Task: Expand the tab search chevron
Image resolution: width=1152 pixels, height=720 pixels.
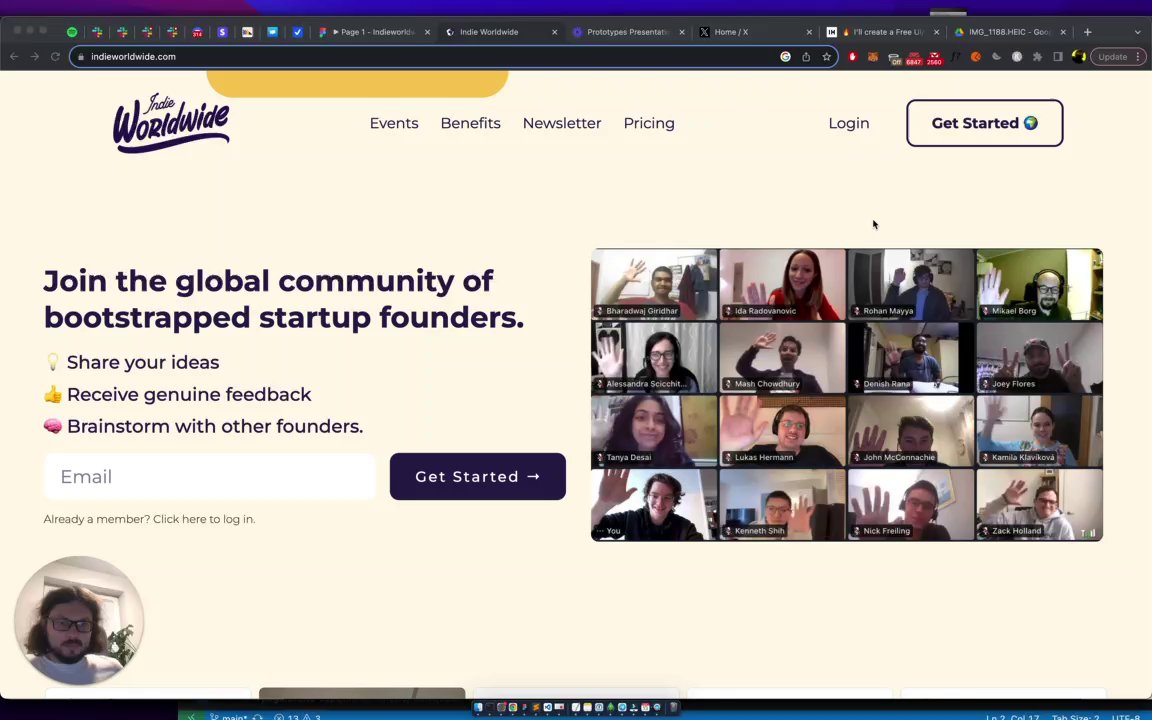Action: (1138, 32)
